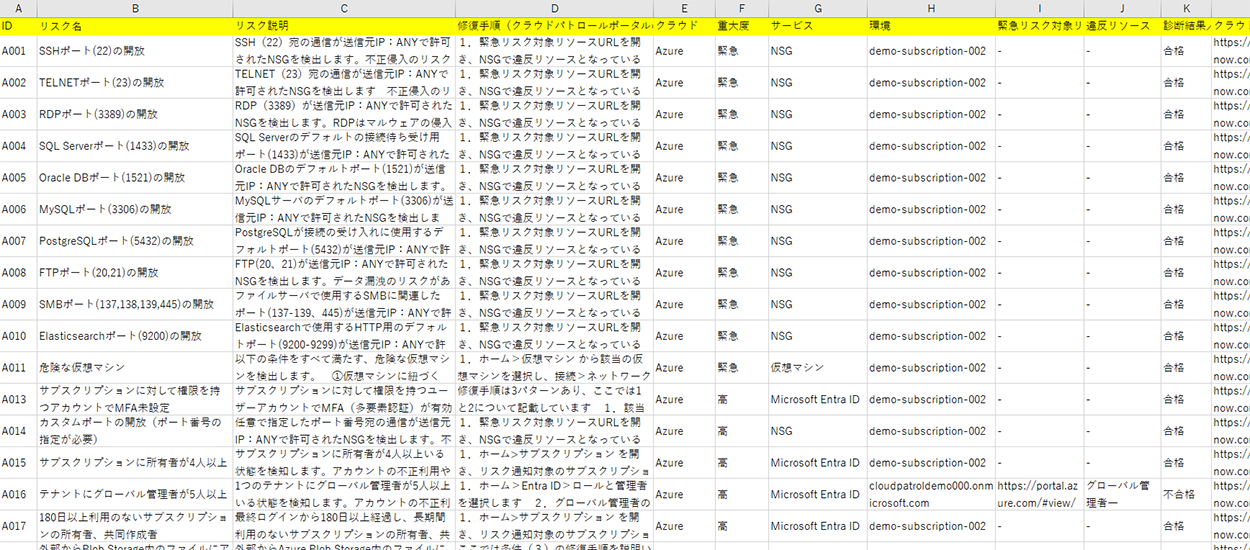Select ID cell A011
The height and width of the screenshot is (550, 1250).
point(18,368)
